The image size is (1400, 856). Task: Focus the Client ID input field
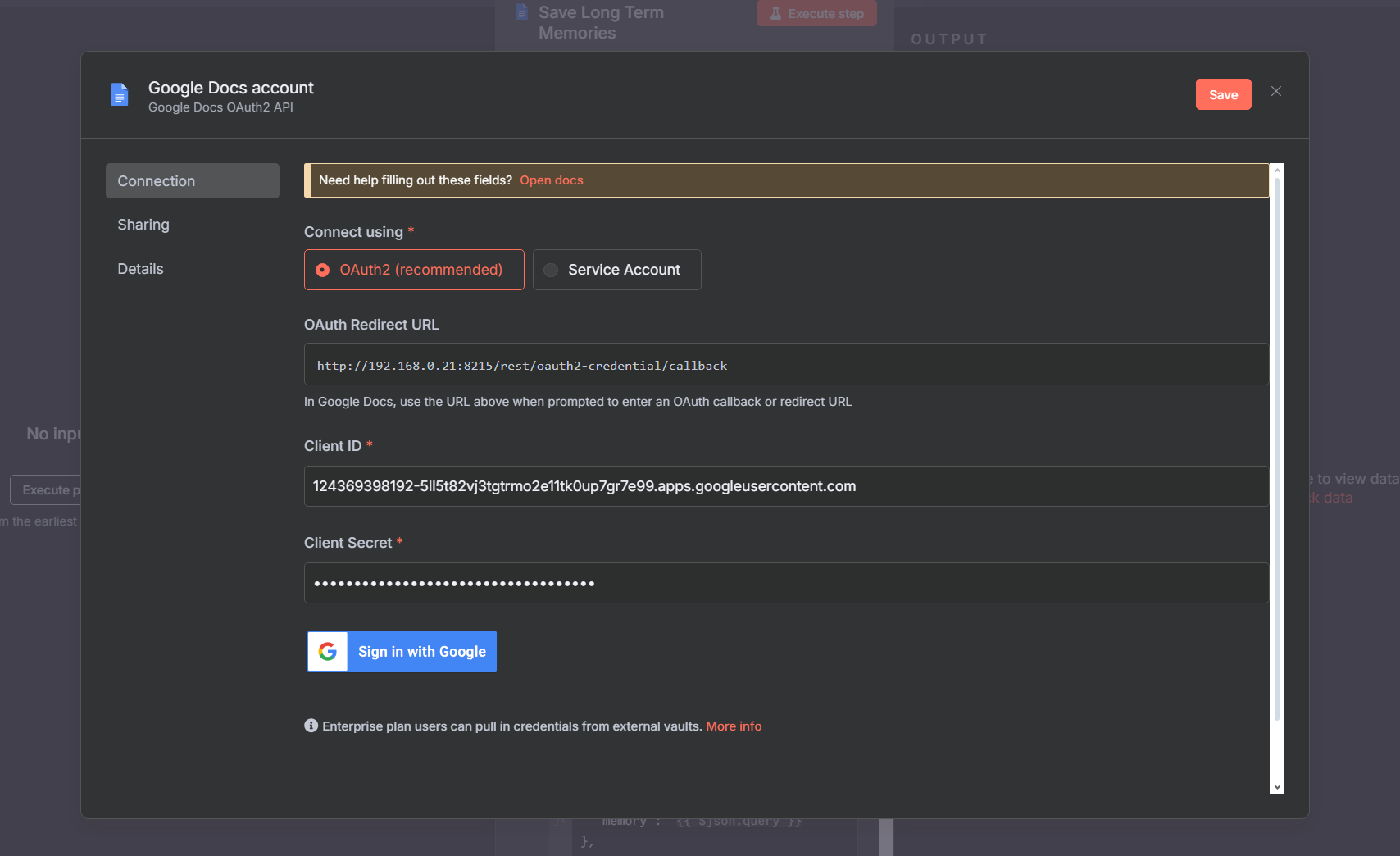tap(786, 486)
